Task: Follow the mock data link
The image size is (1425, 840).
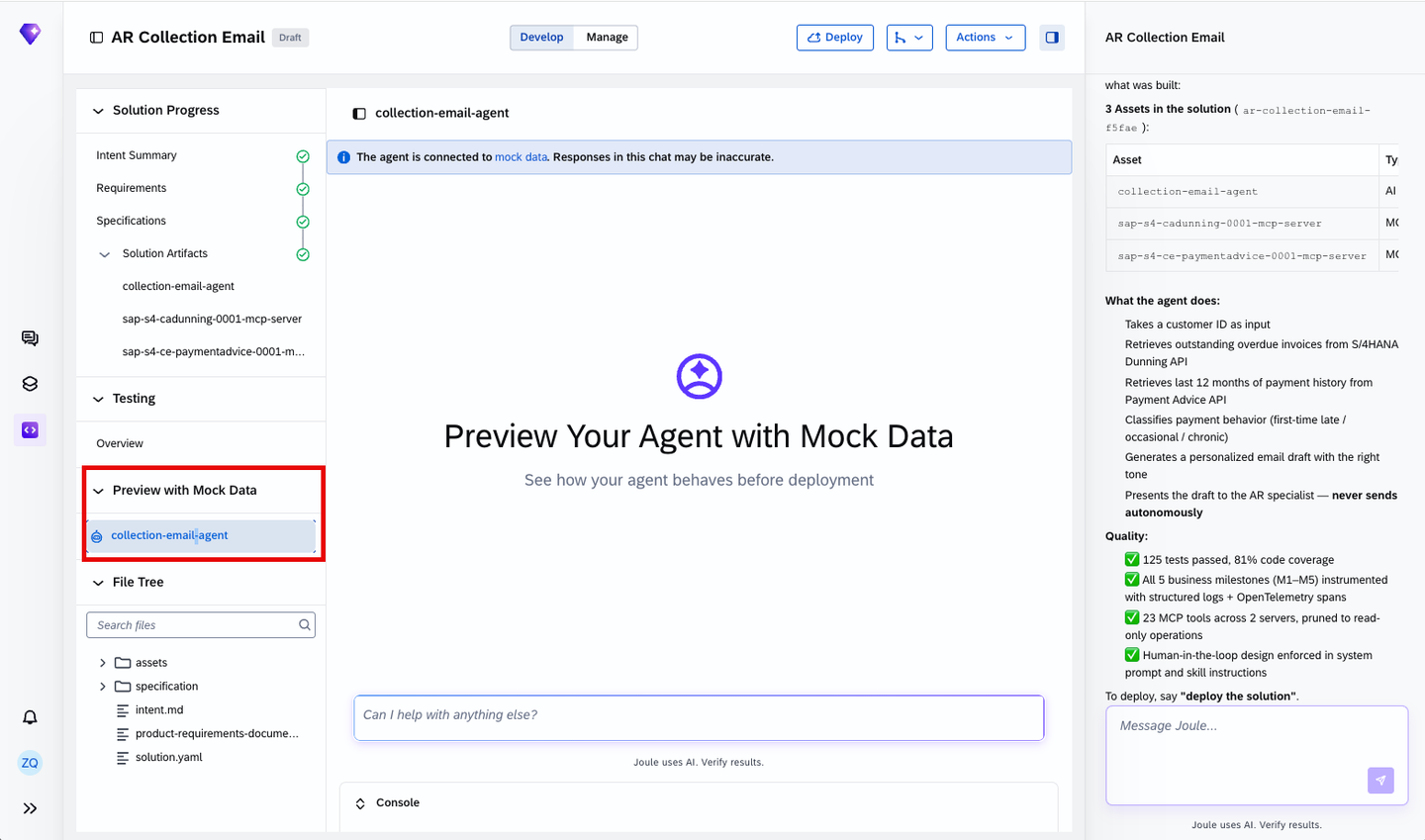Action: [521, 157]
